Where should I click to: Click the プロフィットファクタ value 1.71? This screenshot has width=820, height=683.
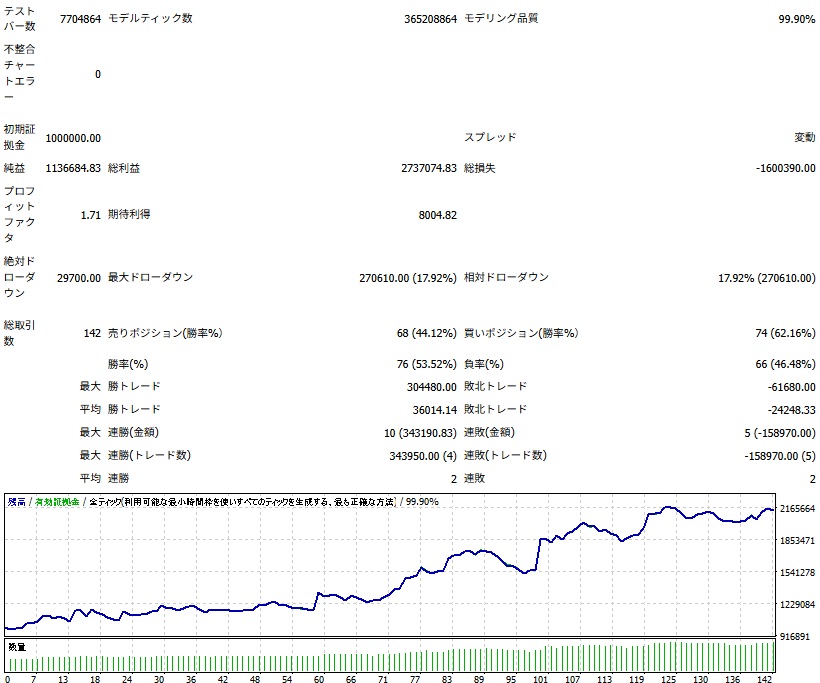[x=90, y=214]
